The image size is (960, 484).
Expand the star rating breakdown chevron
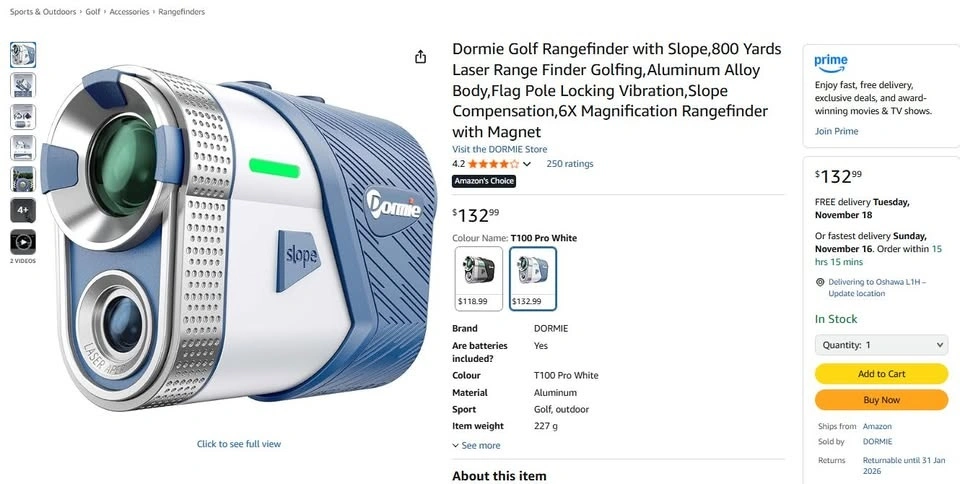[x=527, y=164]
